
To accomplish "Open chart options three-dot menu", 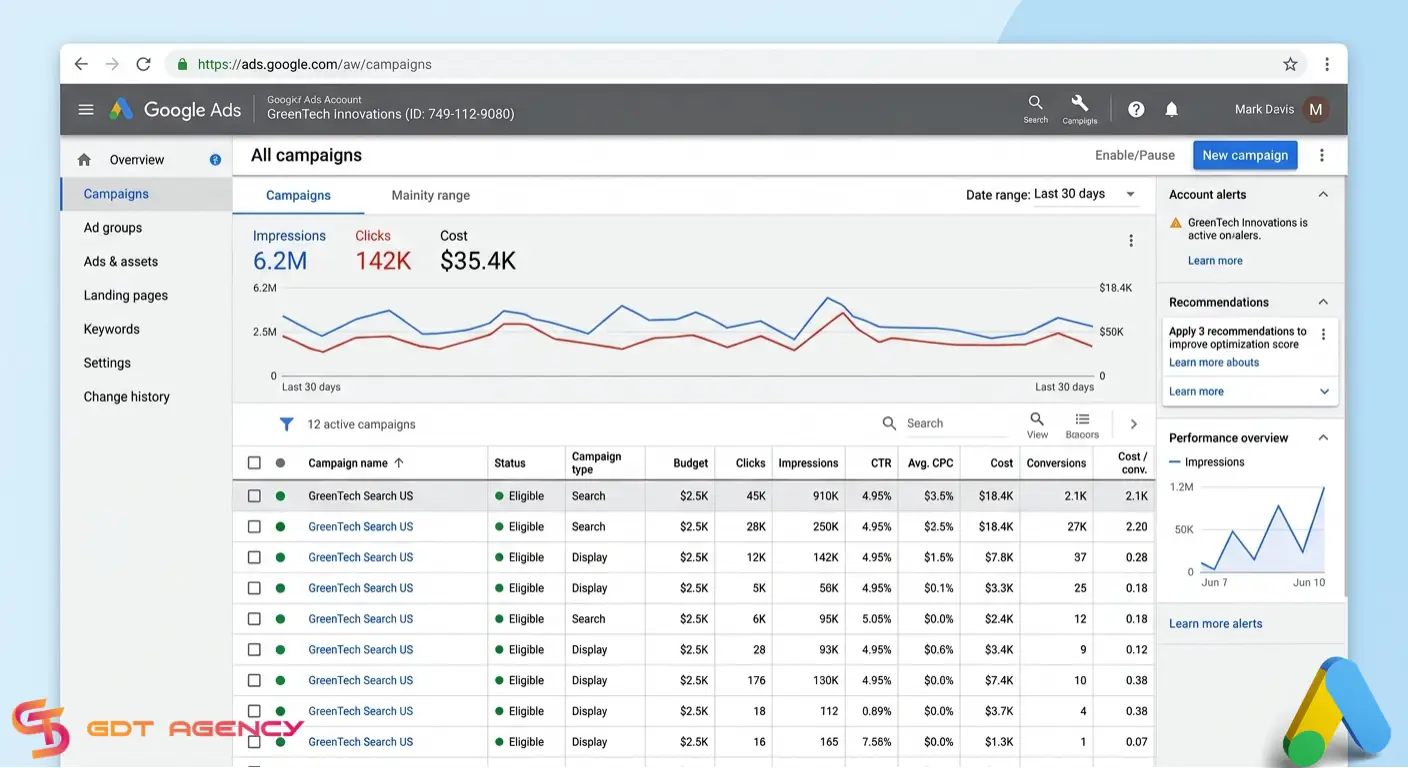I will tap(1131, 241).
